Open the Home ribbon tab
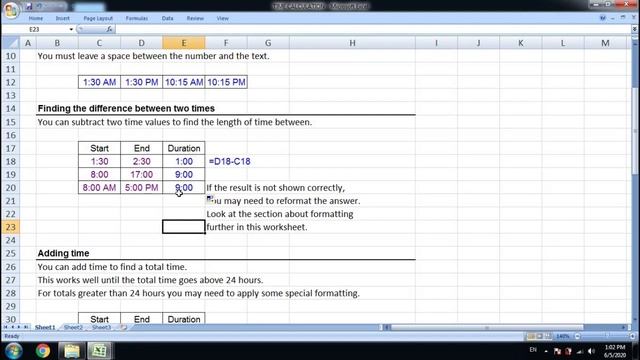This screenshot has width=640, height=360. click(36, 18)
